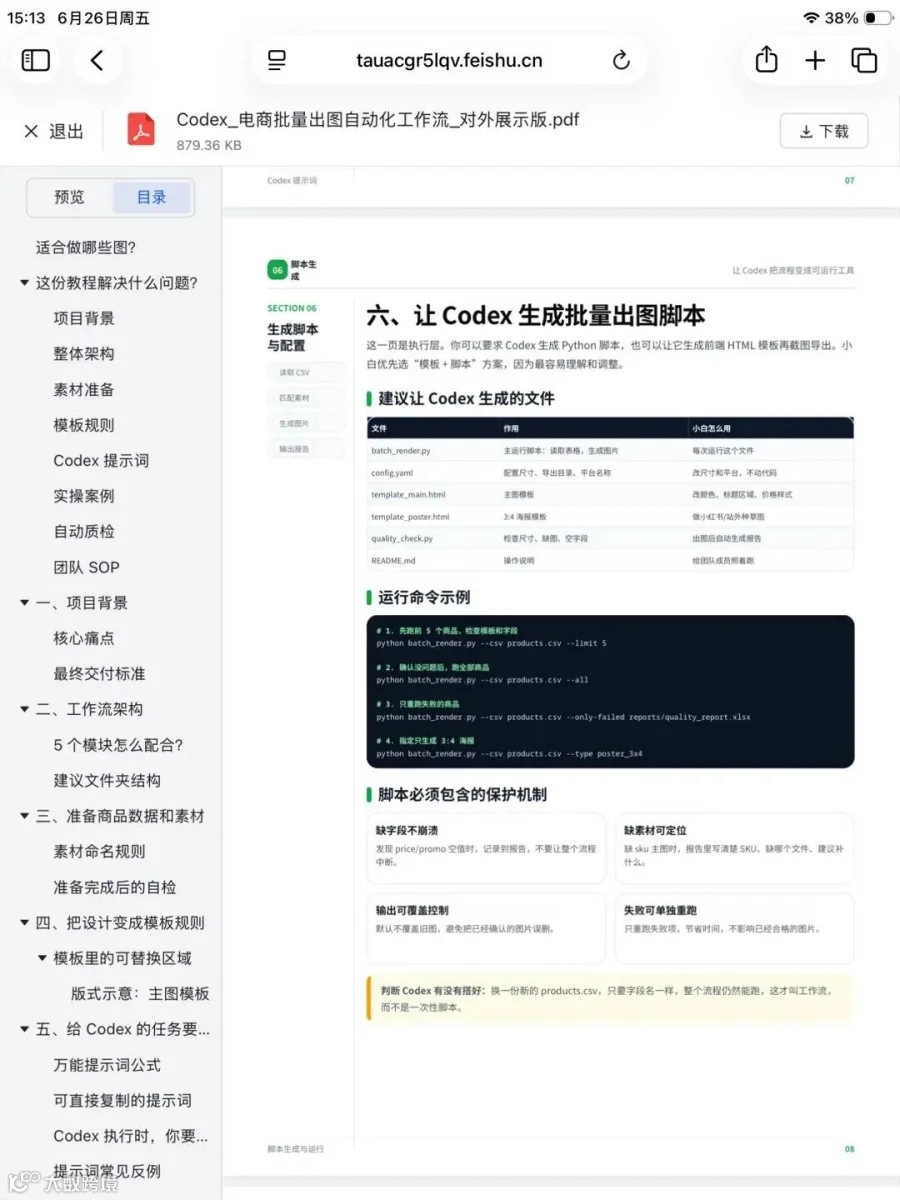Add a new tab with the plus icon
Image resolution: width=900 pixels, height=1200 pixels.
click(815, 61)
